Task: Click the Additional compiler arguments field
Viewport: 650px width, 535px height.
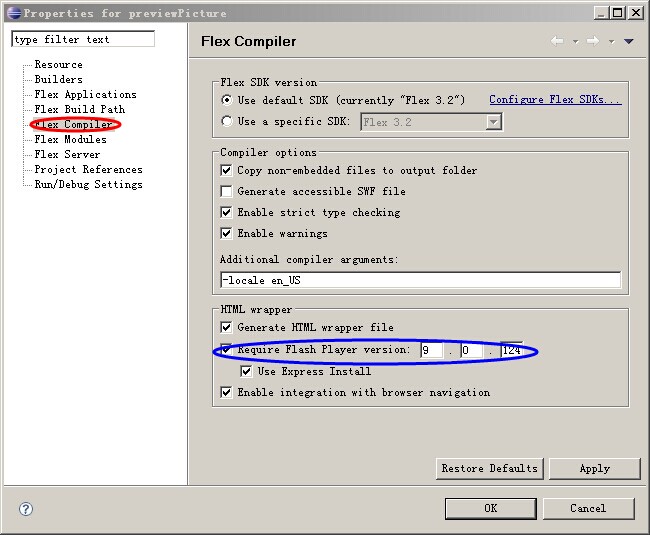Action: [x=421, y=280]
